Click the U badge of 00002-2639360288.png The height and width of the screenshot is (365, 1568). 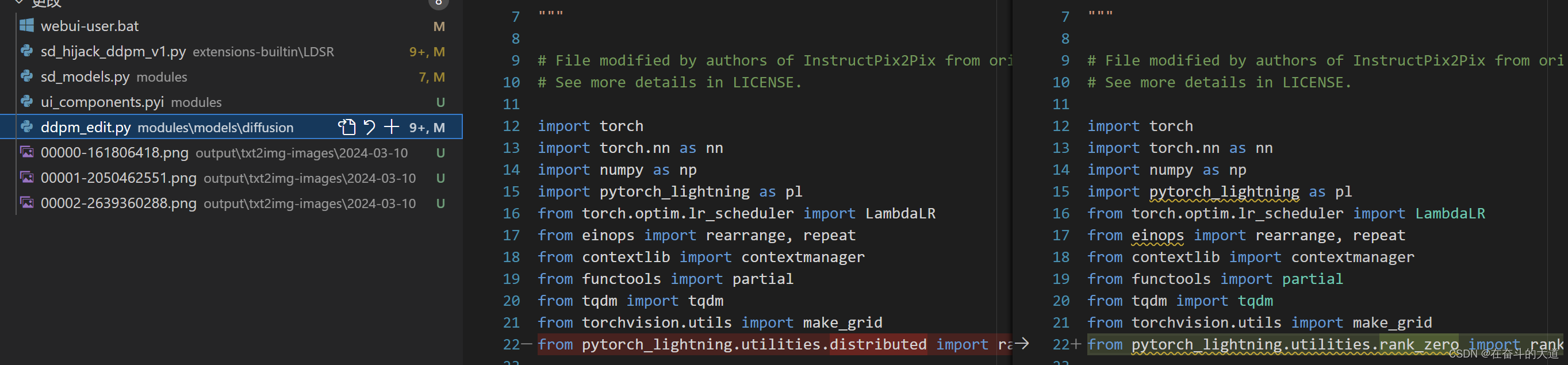click(440, 203)
